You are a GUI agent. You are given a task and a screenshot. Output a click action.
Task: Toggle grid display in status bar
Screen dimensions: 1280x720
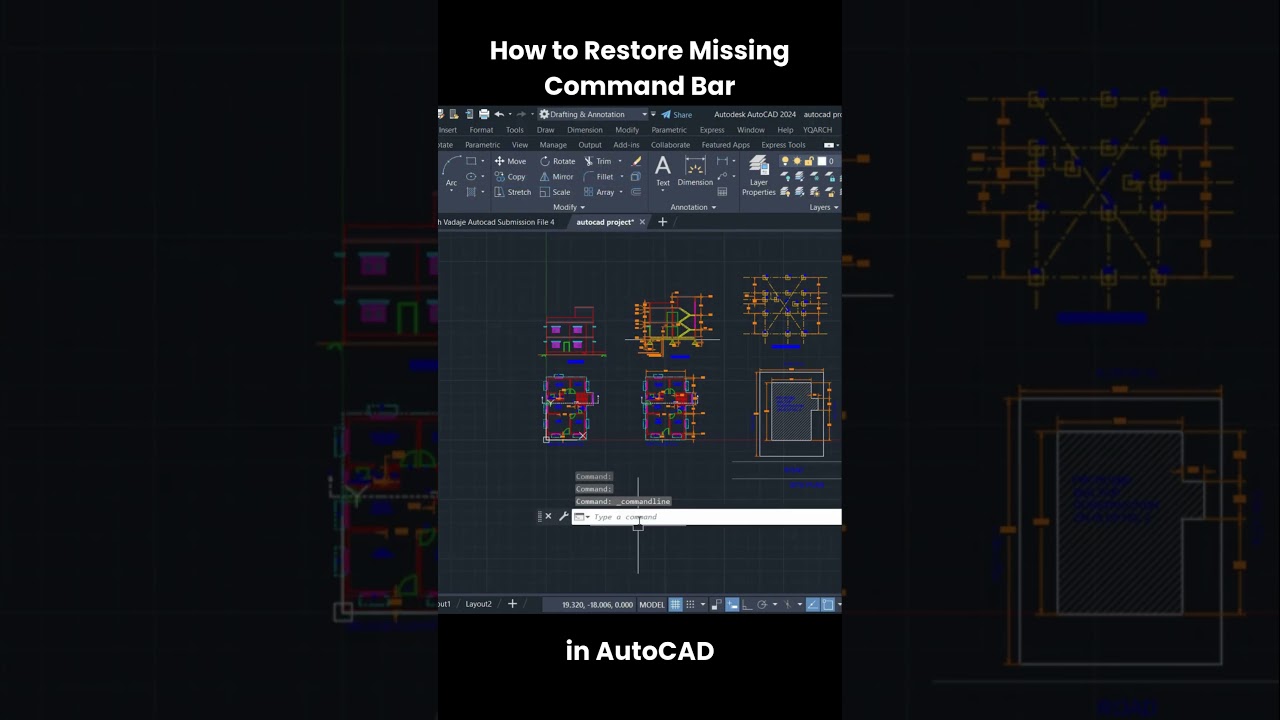(676, 604)
